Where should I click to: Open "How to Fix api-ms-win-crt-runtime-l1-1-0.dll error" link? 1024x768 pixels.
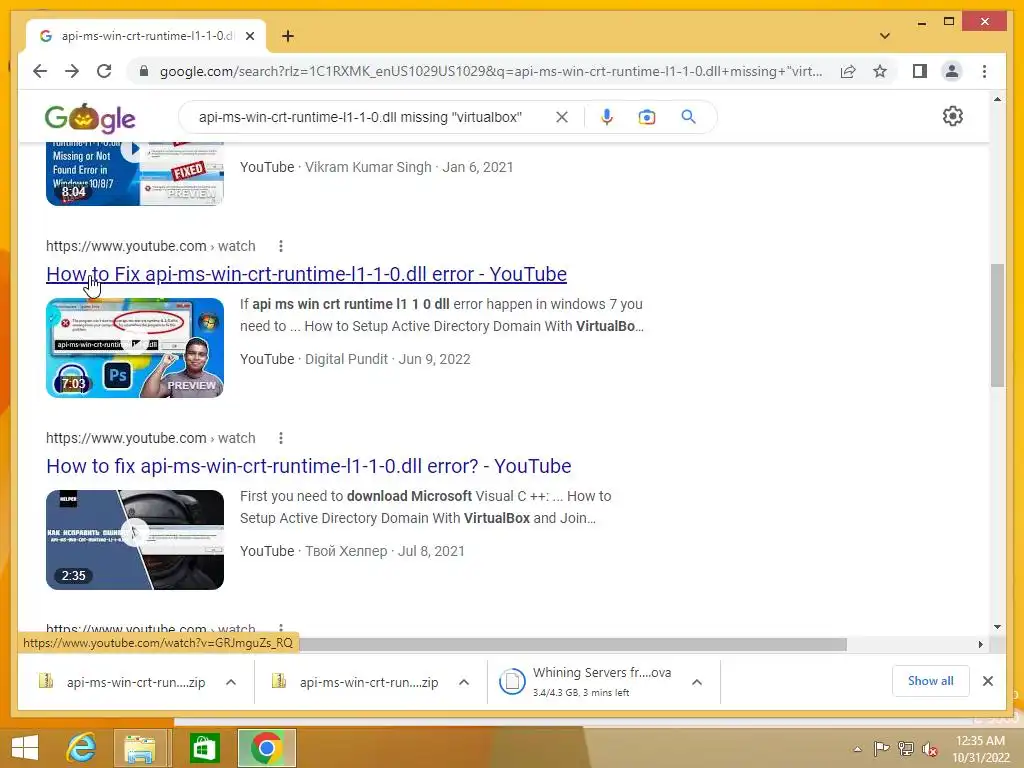pyautogui.click(x=306, y=274)
